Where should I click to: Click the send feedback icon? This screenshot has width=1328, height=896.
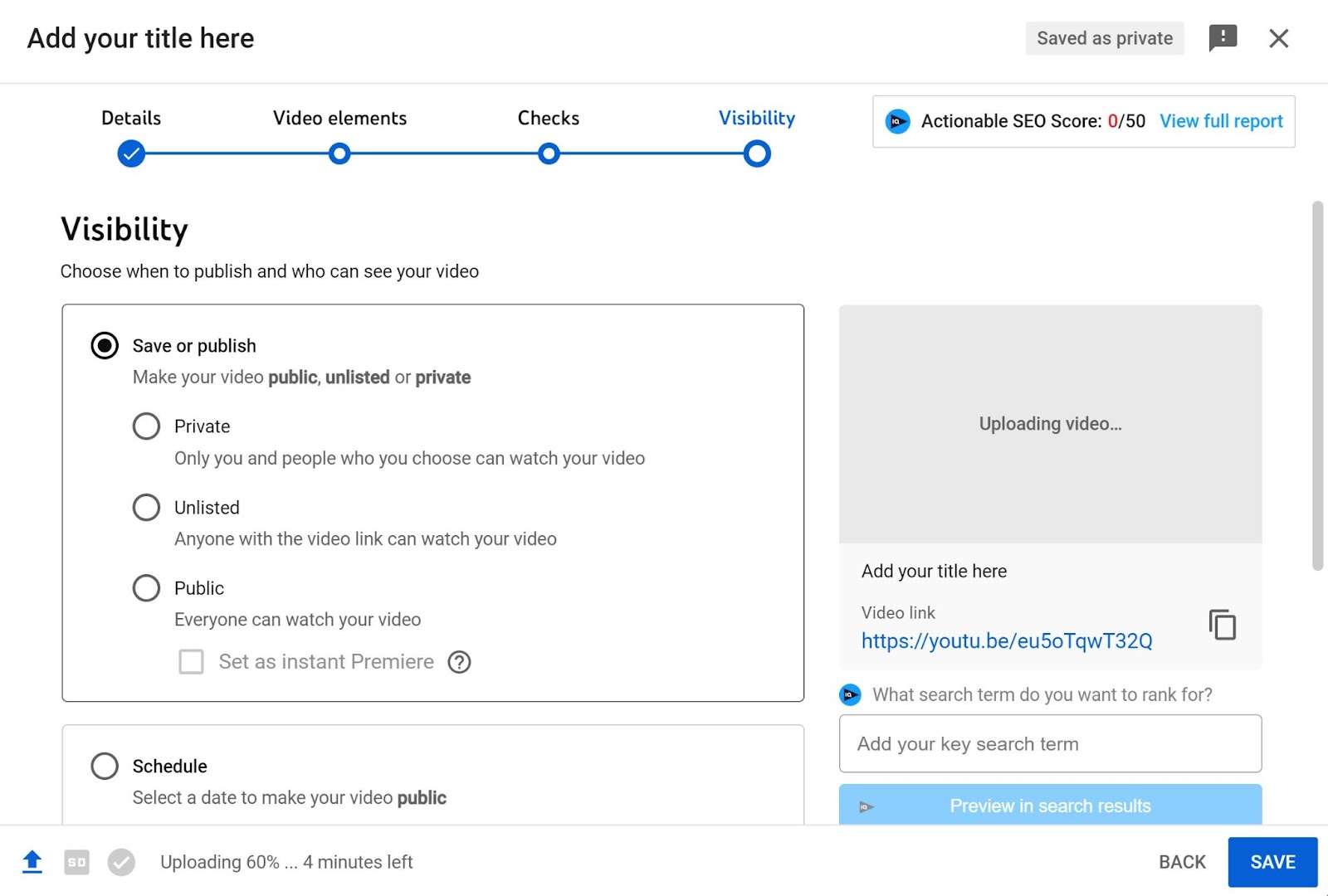[1223, 37]
